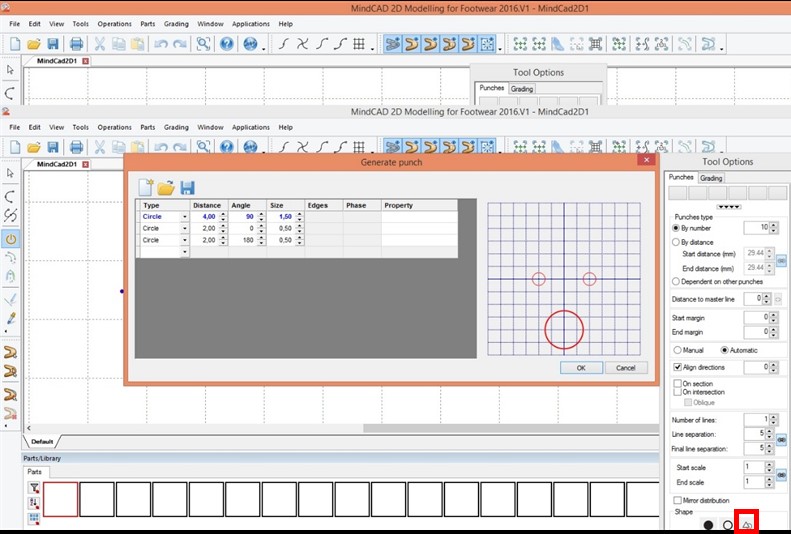The width and height of the screenshot is (791, 534).
Task: Open Type dropdown for first Circle row
Action: (x=185, y=217)
